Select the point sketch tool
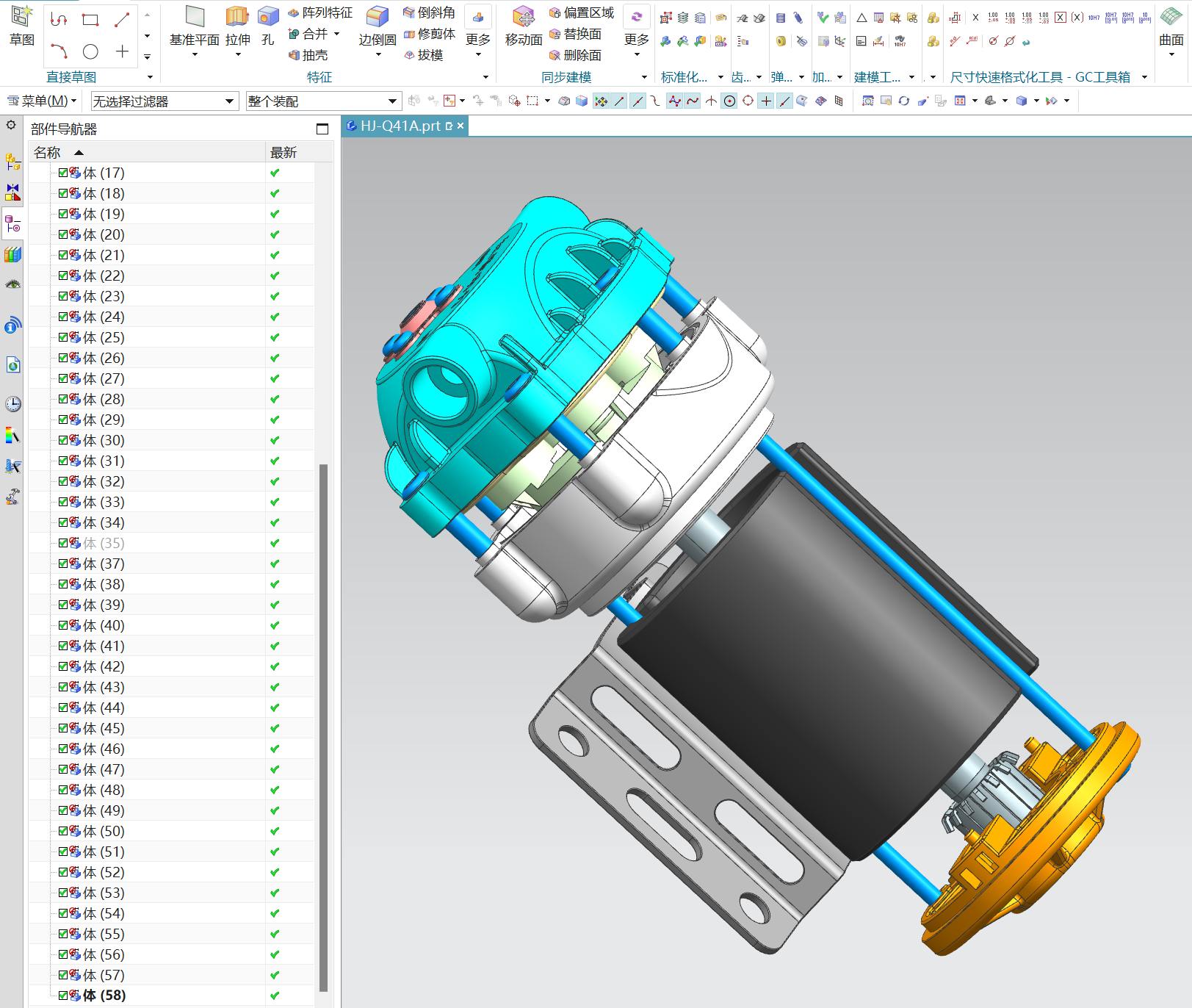 tap(122, 51)
